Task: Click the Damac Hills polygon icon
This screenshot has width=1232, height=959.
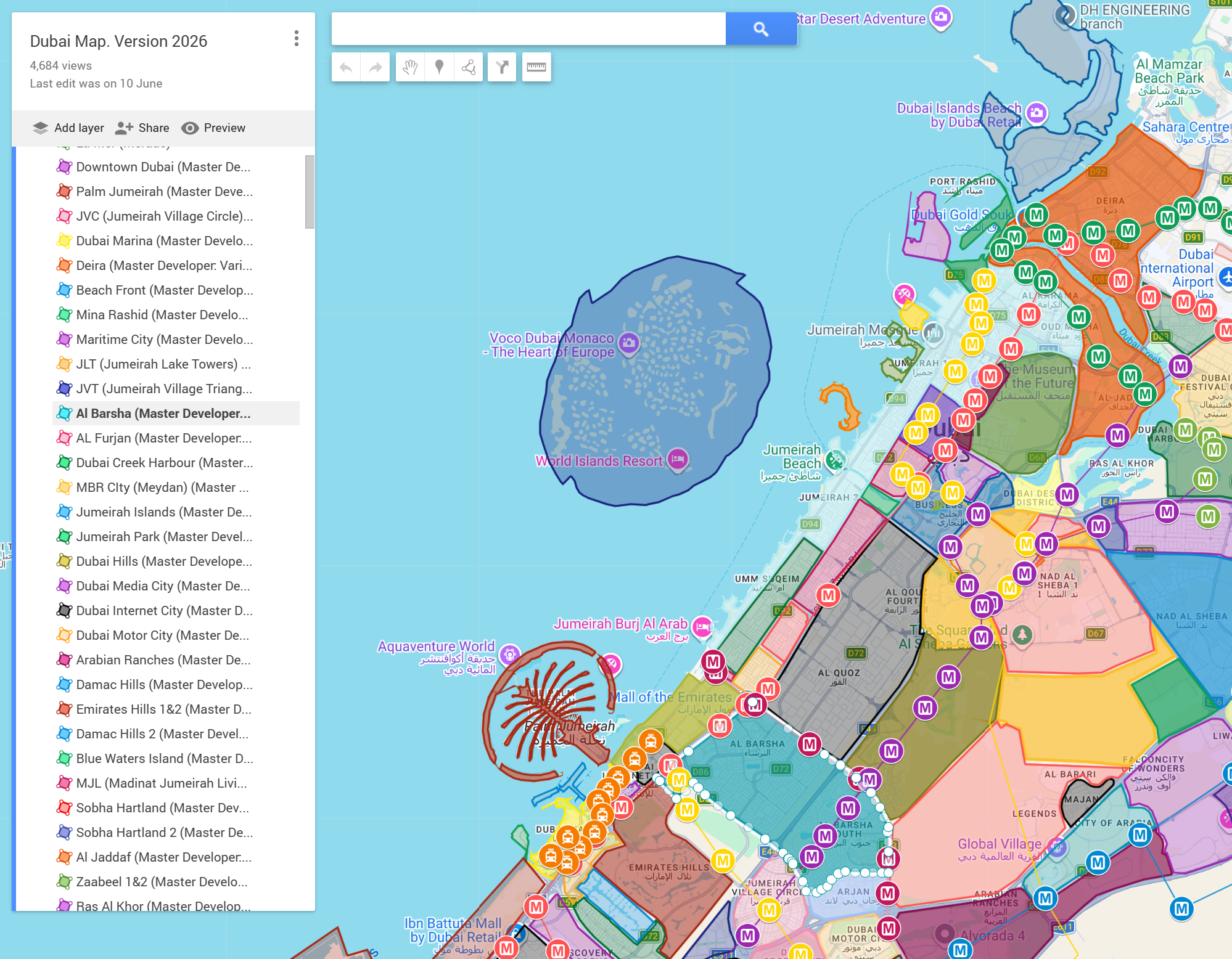Action: click(x=64, y=684)
